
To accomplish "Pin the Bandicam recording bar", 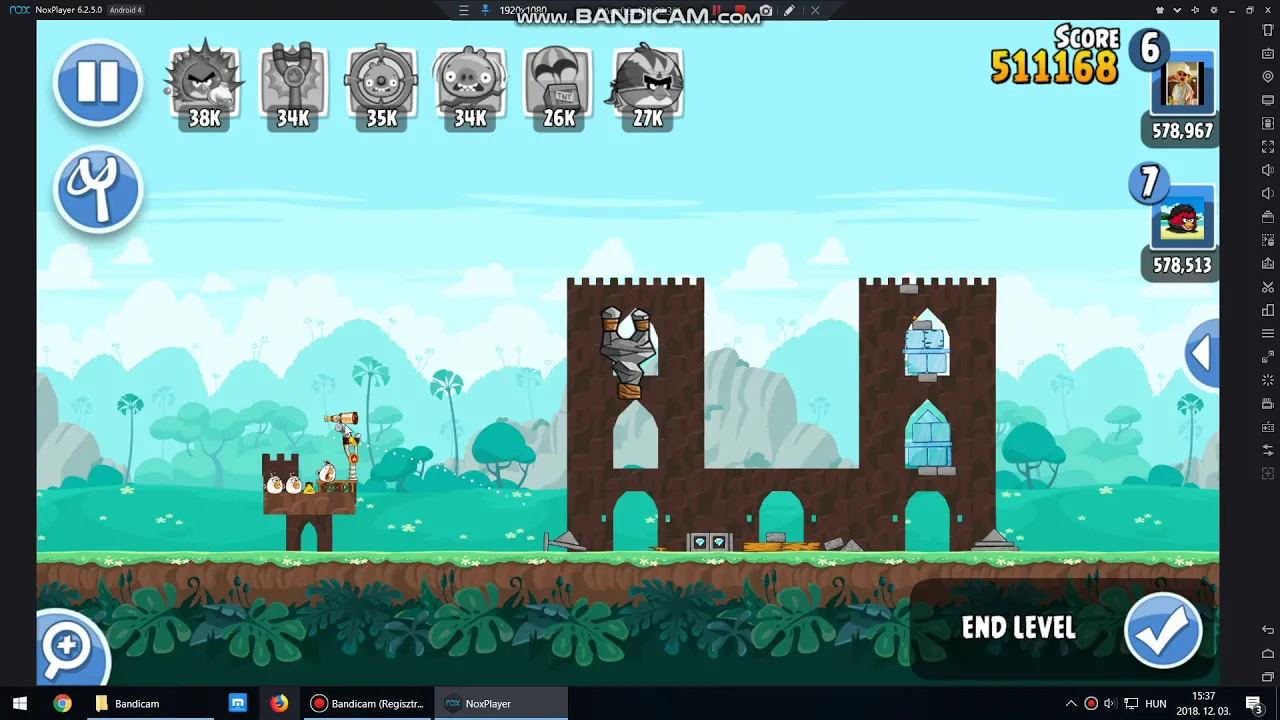I will tap(486, 11).
